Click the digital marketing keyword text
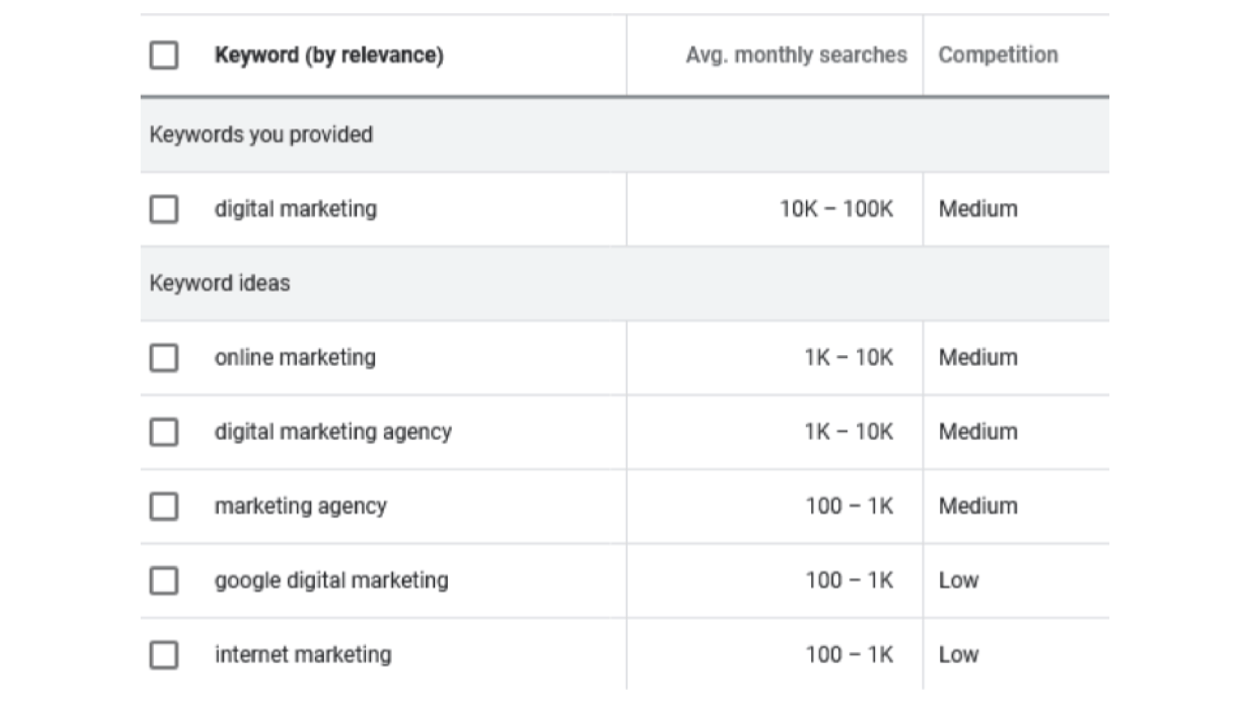Image resolution: width=1250 pixels, height=703 pixels. tap(295, 209)
